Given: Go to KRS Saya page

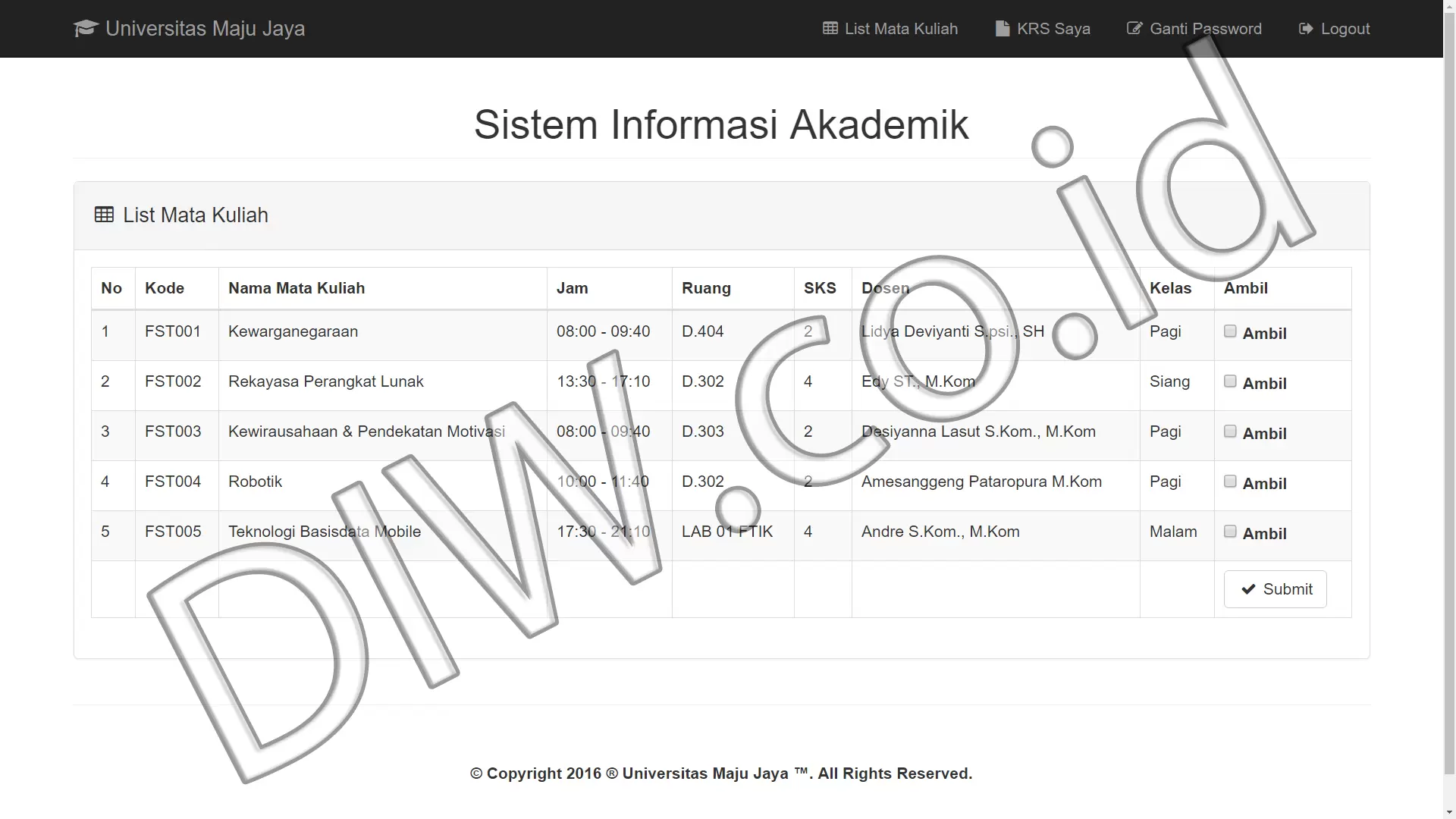Looking at the screenshot, I should click(x=1043, y=29).
